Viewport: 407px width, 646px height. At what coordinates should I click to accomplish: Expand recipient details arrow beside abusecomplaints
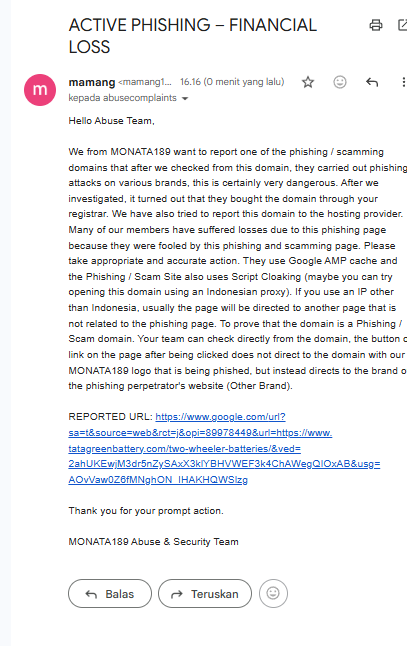[x=185, y=98]
